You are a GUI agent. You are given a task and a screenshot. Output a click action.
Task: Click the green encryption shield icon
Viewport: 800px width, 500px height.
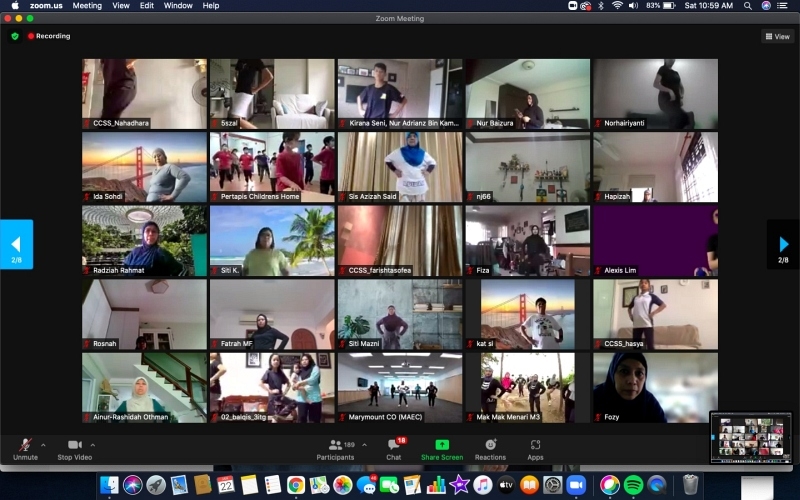tap(15, 36)
